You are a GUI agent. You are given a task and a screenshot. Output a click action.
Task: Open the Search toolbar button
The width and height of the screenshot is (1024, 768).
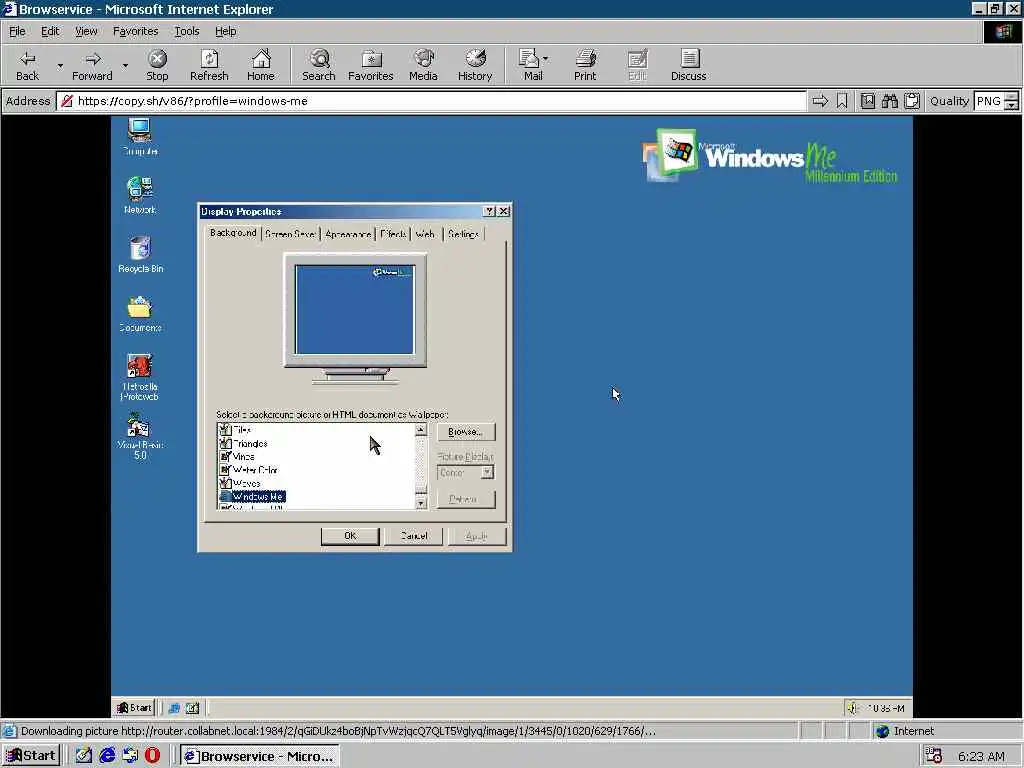(x=319, y=65)
